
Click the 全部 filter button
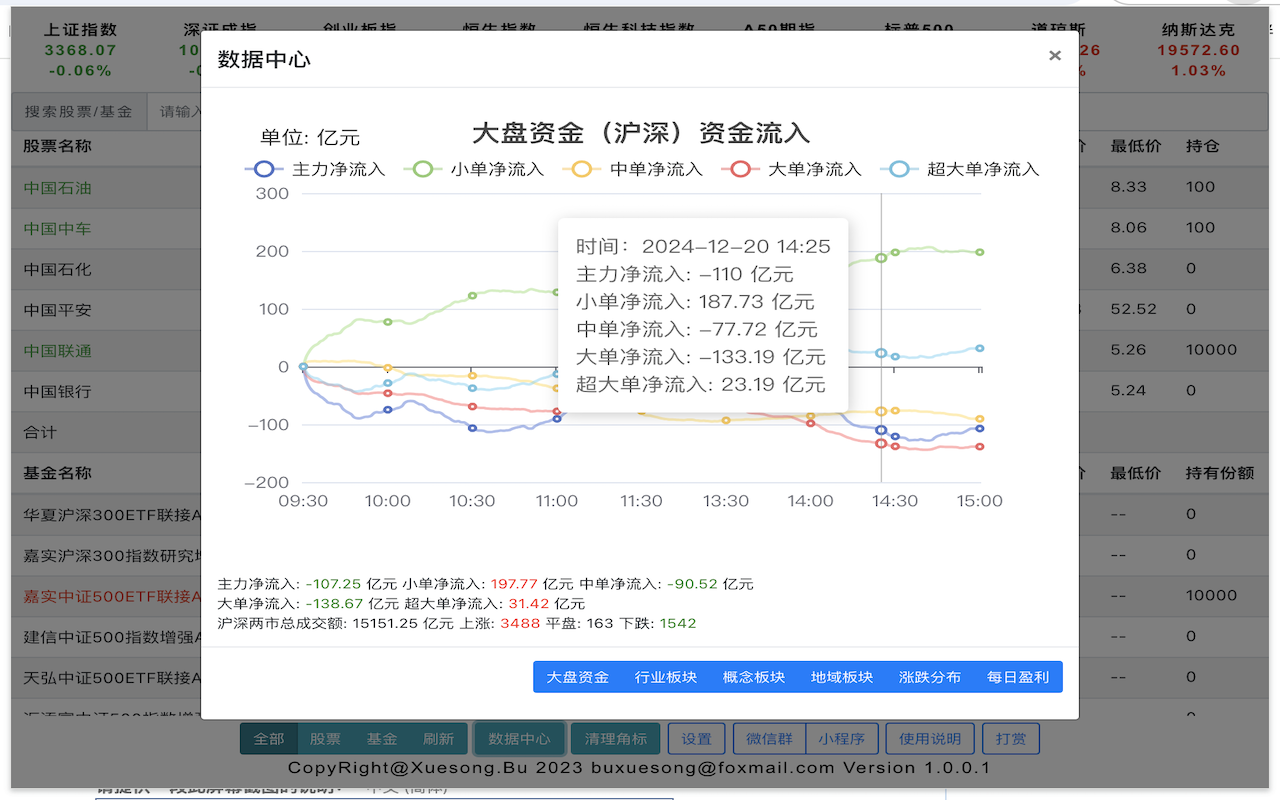coord(269,739)
